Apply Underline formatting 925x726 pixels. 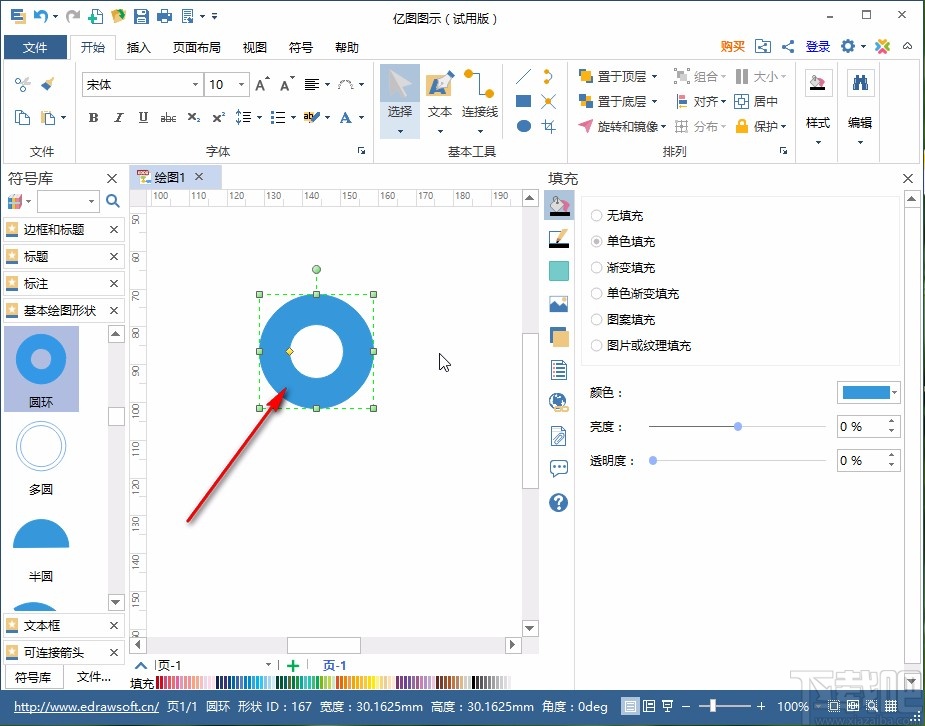(143, 117)
